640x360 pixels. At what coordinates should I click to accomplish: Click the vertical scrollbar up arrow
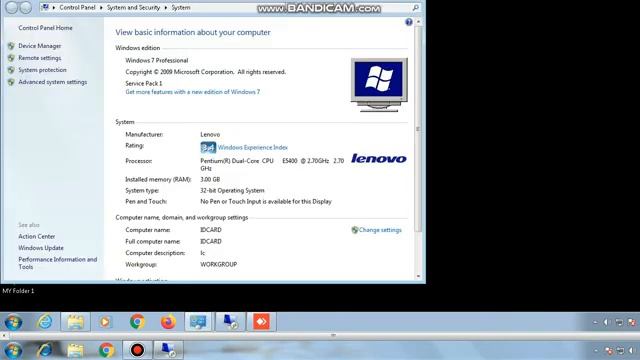pos(418,22)
